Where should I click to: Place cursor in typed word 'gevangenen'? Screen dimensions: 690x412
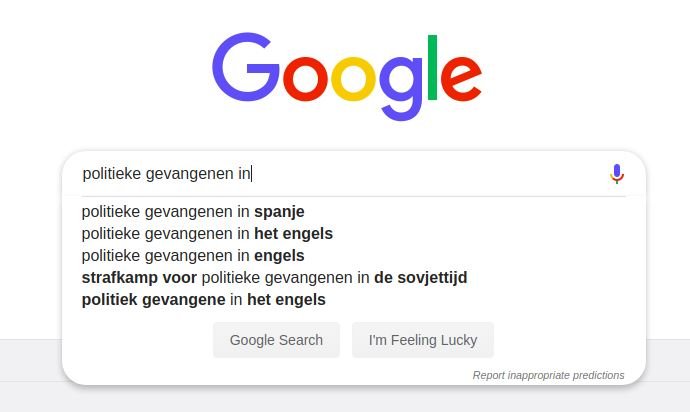coord(190,174)
